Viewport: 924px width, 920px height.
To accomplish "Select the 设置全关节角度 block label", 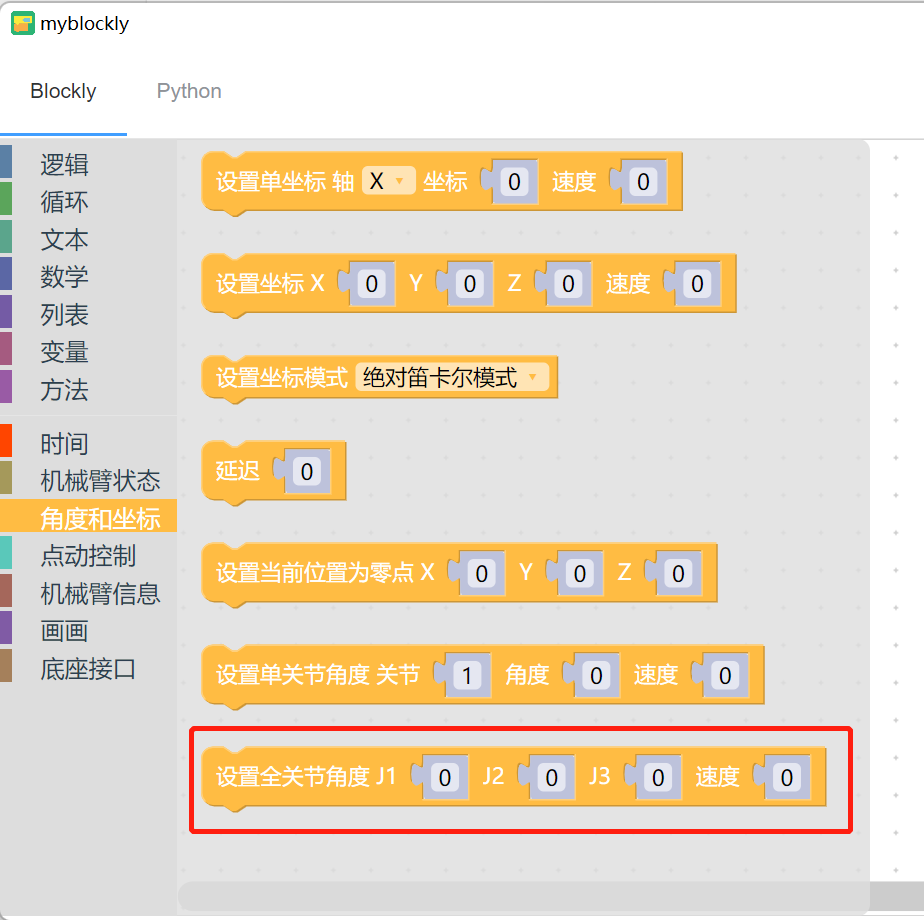I will pyautogui.click(x=293, y=777).
